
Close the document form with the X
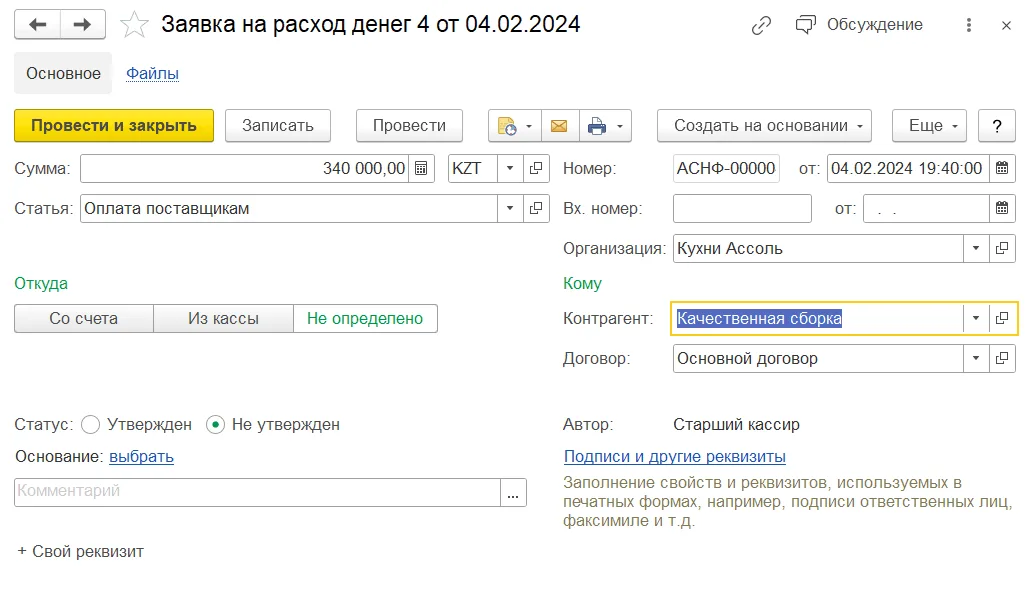click(x=1006, y=25)
